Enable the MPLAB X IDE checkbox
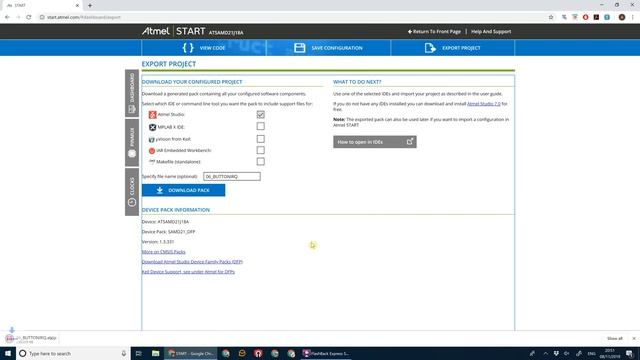The image size is (640, 360). click(260, 127)
